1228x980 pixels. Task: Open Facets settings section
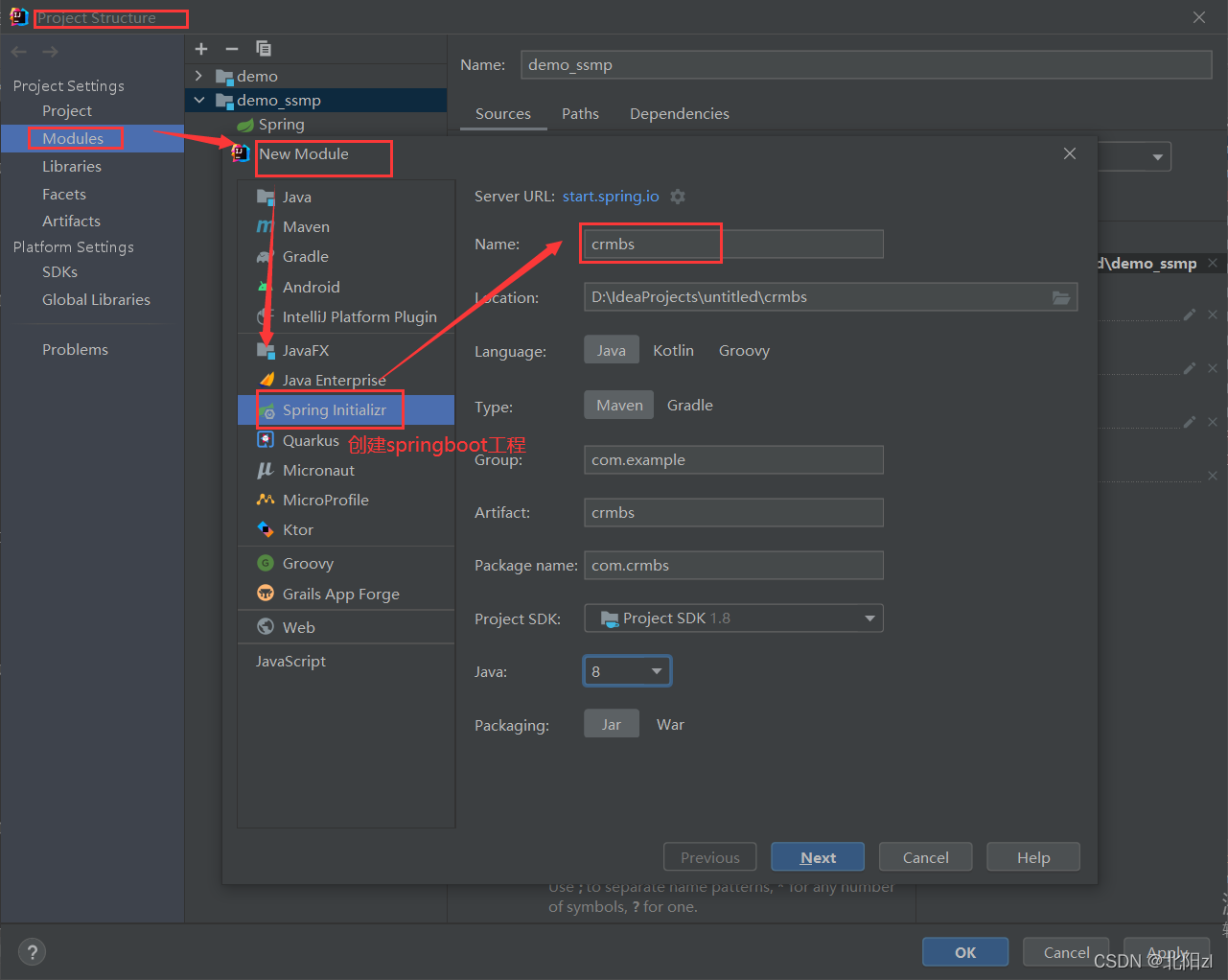pyautogui.click(x=64, y=194)
